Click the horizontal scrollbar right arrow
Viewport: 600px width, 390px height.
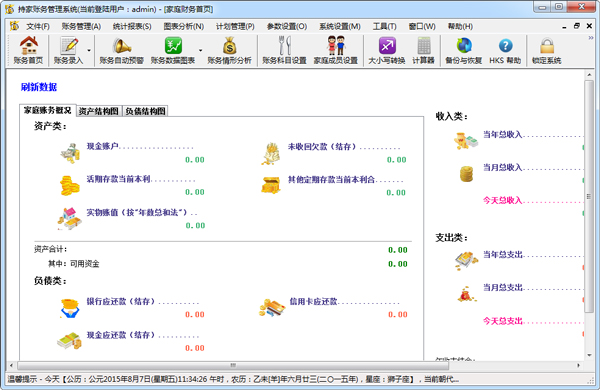tap(578, 366)
